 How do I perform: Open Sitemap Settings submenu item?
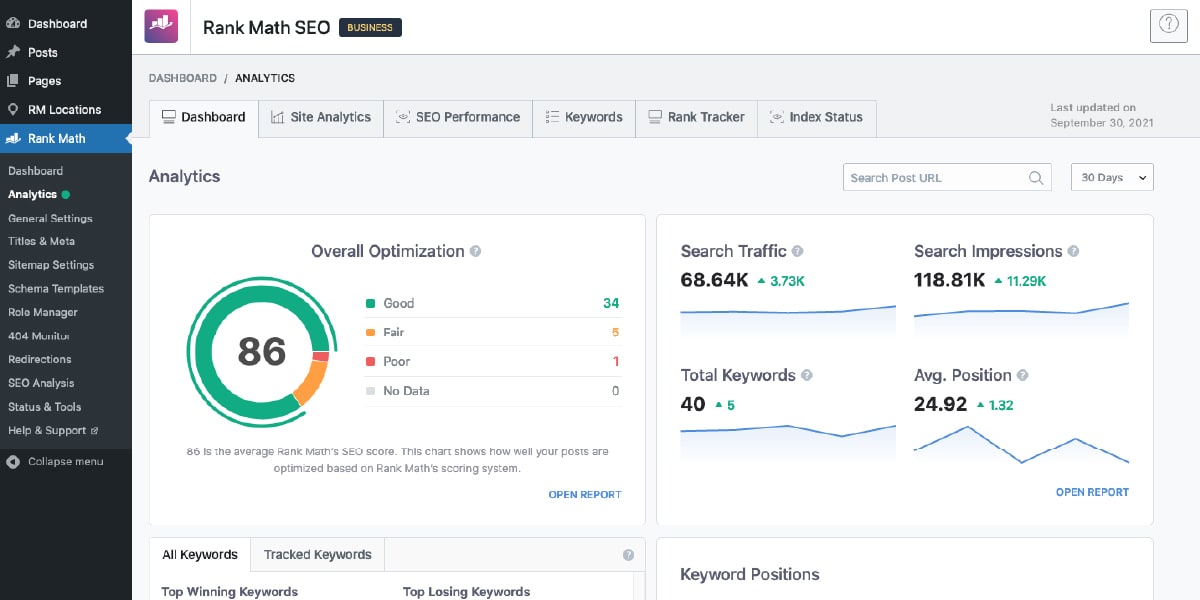[51, 265]
